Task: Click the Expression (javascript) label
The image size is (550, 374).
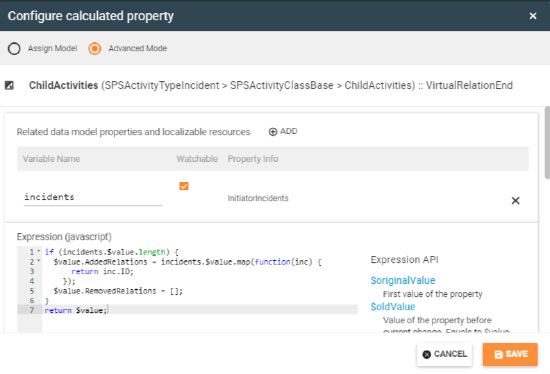Action: click(x=64, y=237)
